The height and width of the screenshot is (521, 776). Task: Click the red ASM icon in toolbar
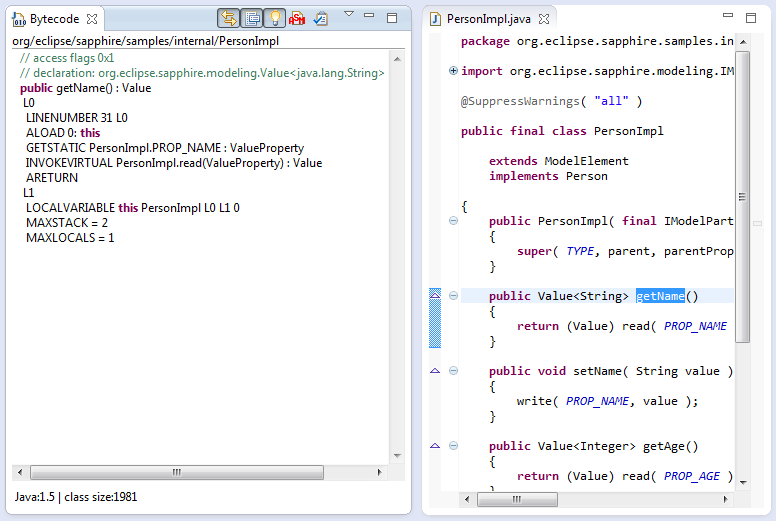(297, 18)
